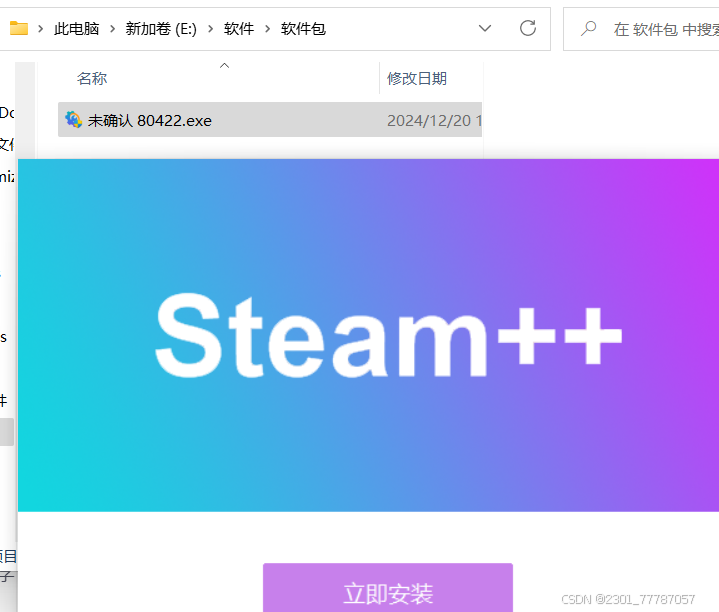Click the 未确认 80422.exe file icon
719x612 pixels.
point(73,120)
